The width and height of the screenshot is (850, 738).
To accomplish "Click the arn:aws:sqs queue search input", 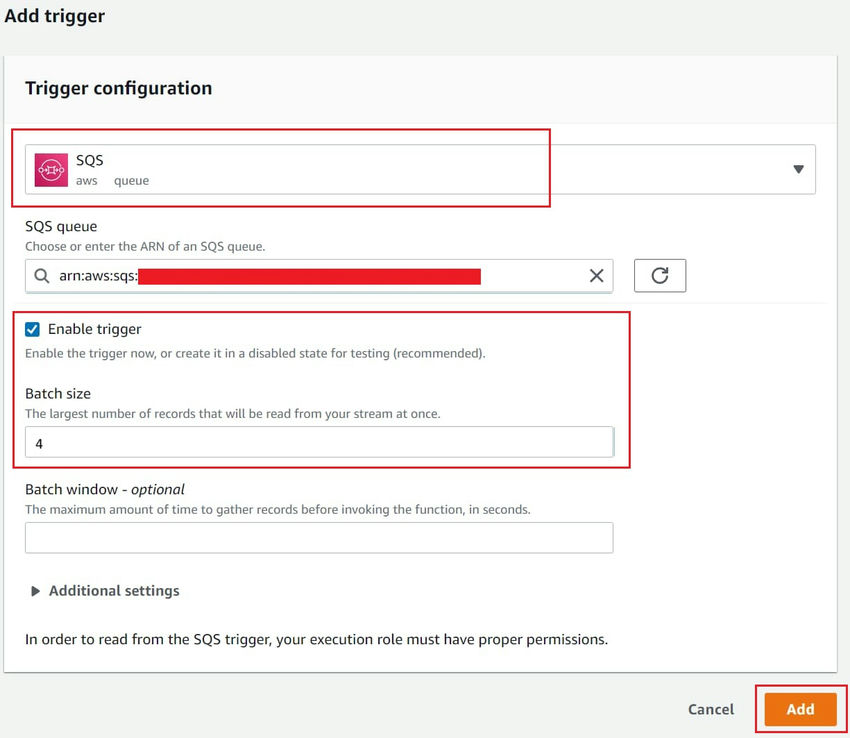I will (x=300, y=276).
